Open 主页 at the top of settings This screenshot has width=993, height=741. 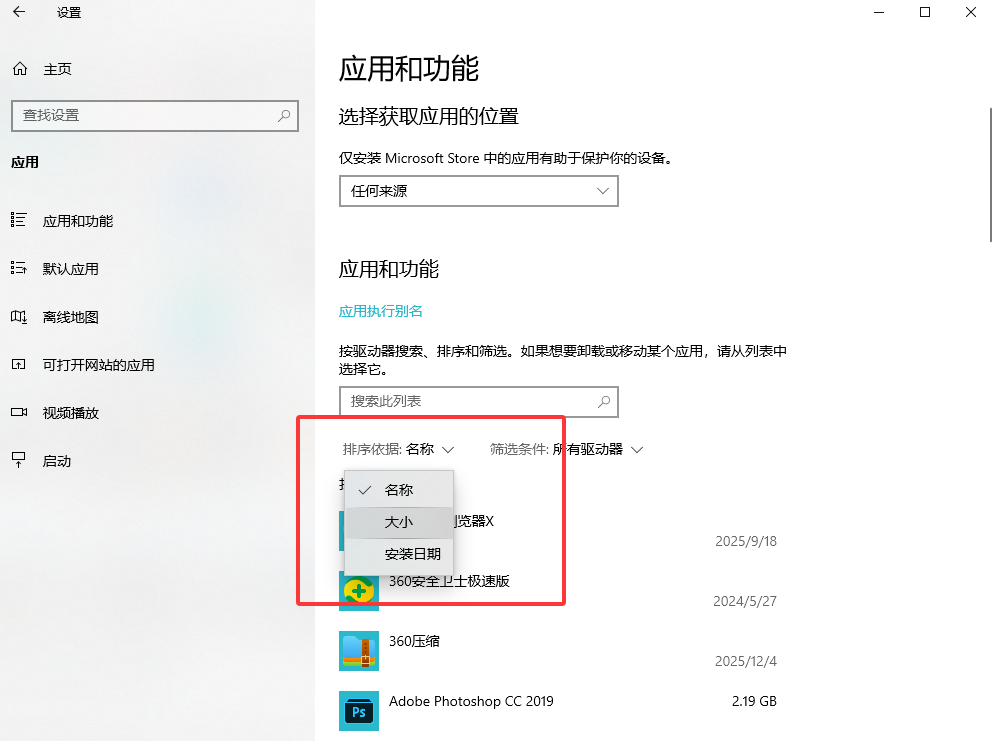click(x=56, y=68)
